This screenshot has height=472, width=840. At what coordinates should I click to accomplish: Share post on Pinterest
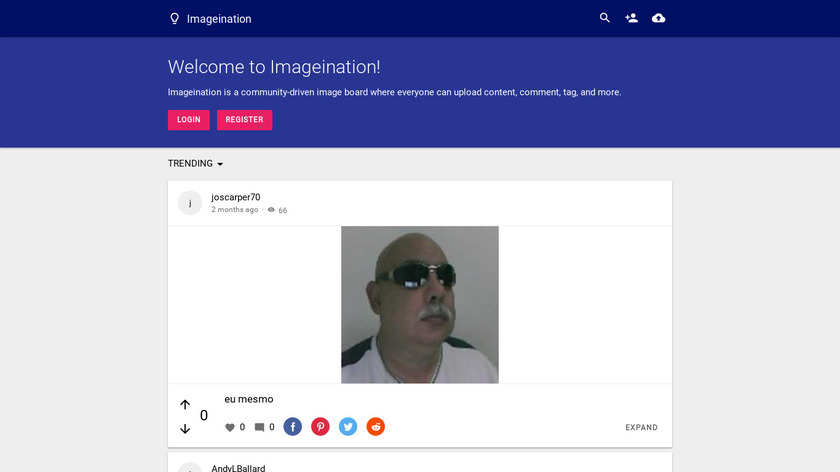[320, 427]
